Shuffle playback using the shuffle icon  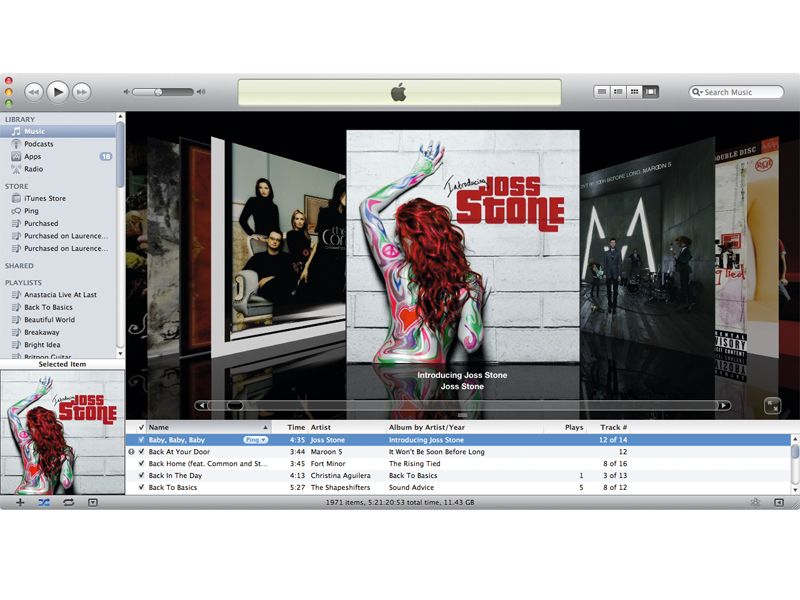45,503
